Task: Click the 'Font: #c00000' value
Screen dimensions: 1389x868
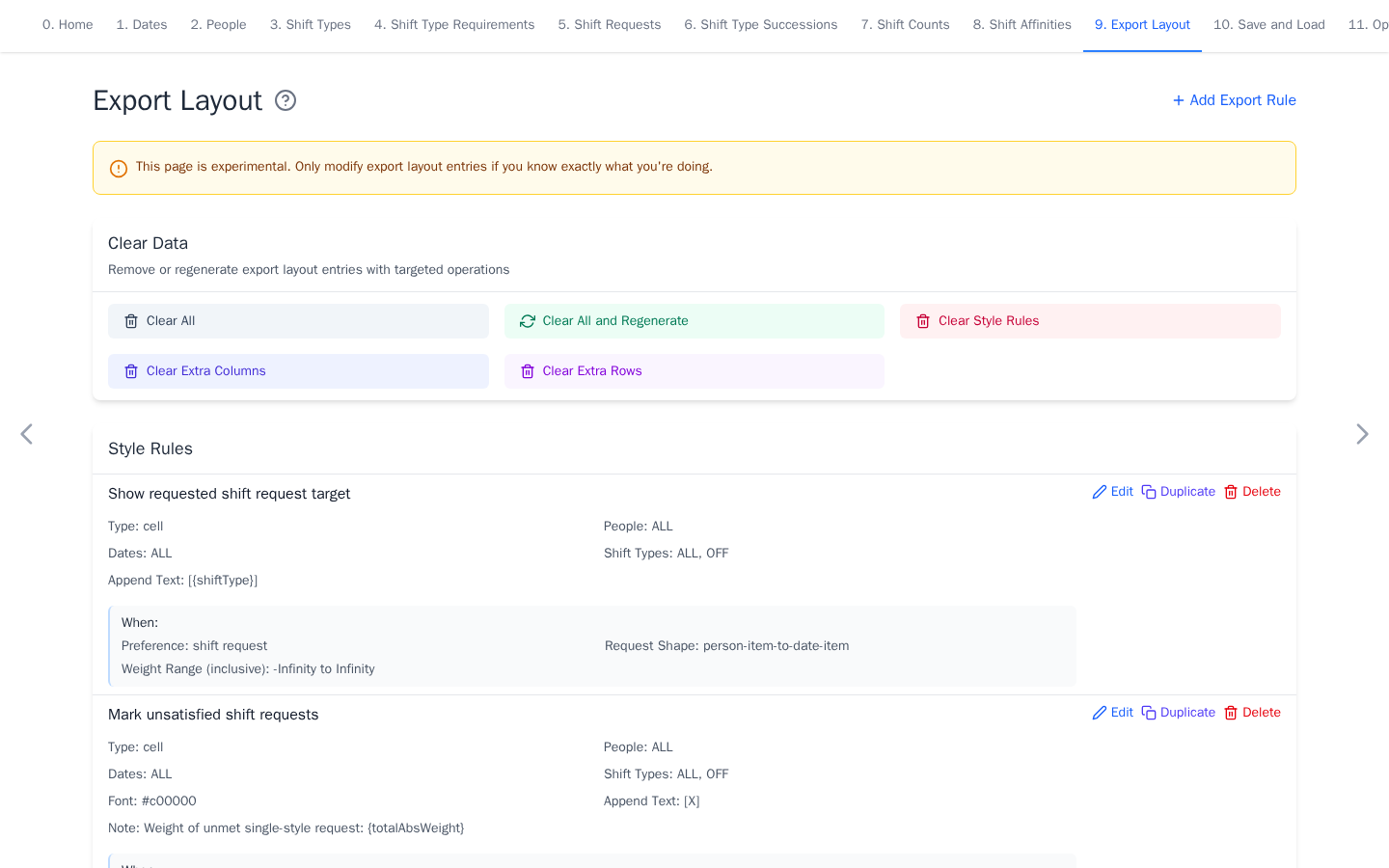Action: (152, 801)
